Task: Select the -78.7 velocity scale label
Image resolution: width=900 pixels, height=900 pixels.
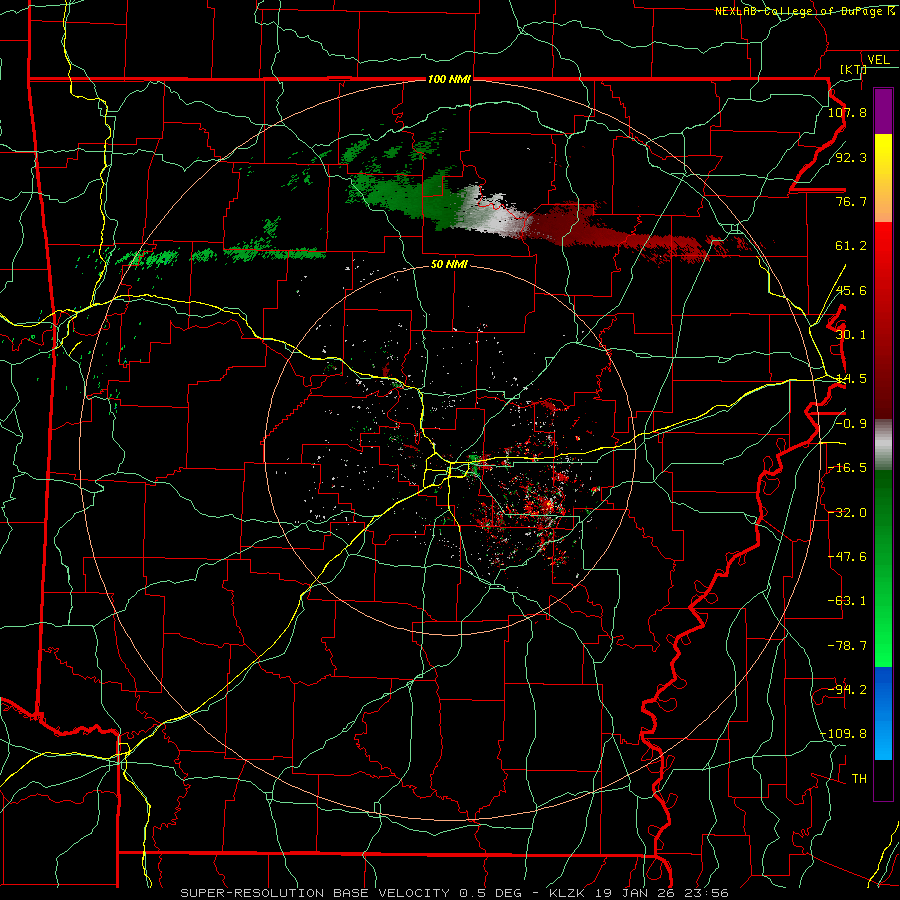Action: tap(847, 646)
